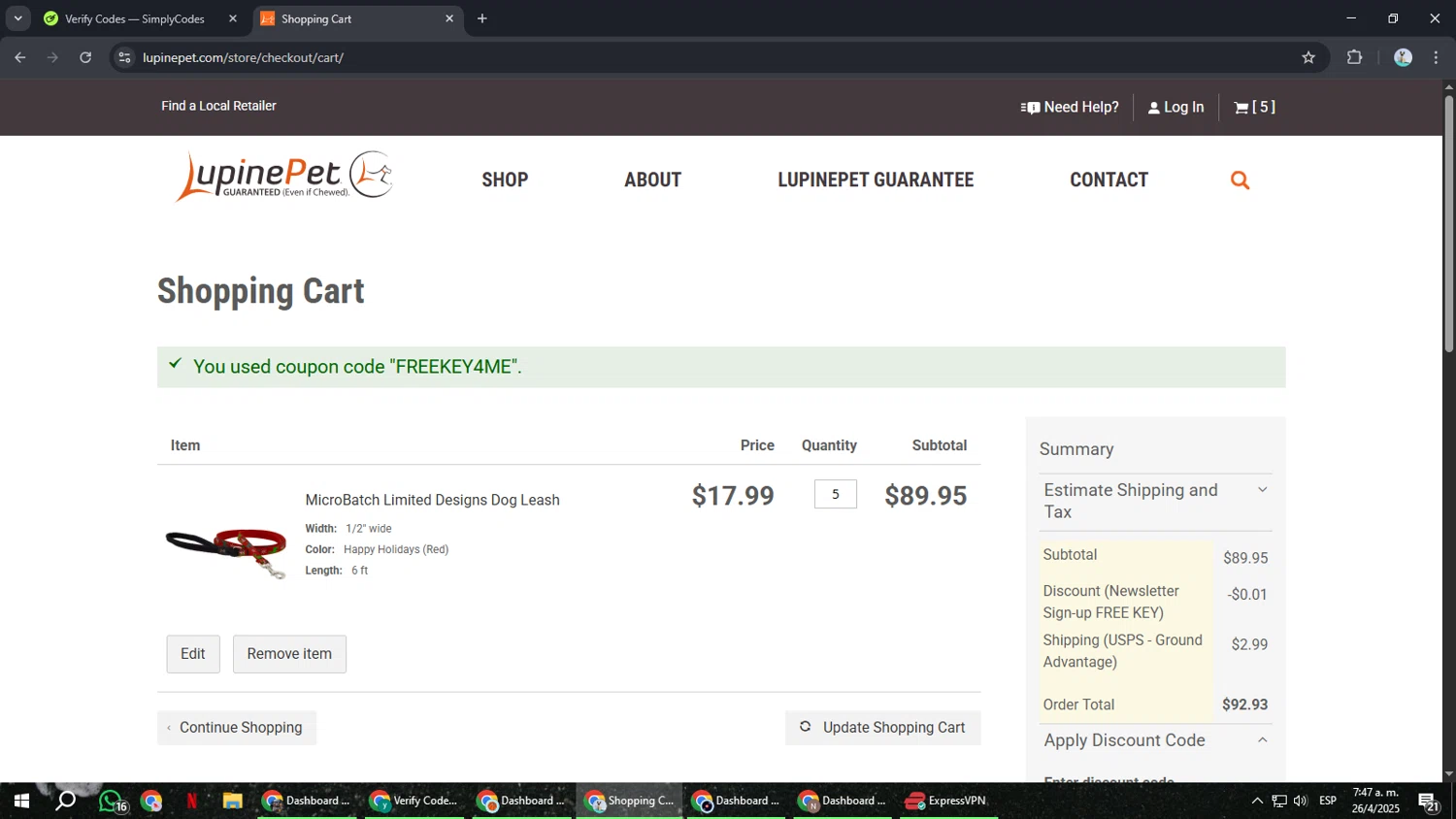
Task: Close the Verify Codes browser tab
Action: click(x=233, y=18)
